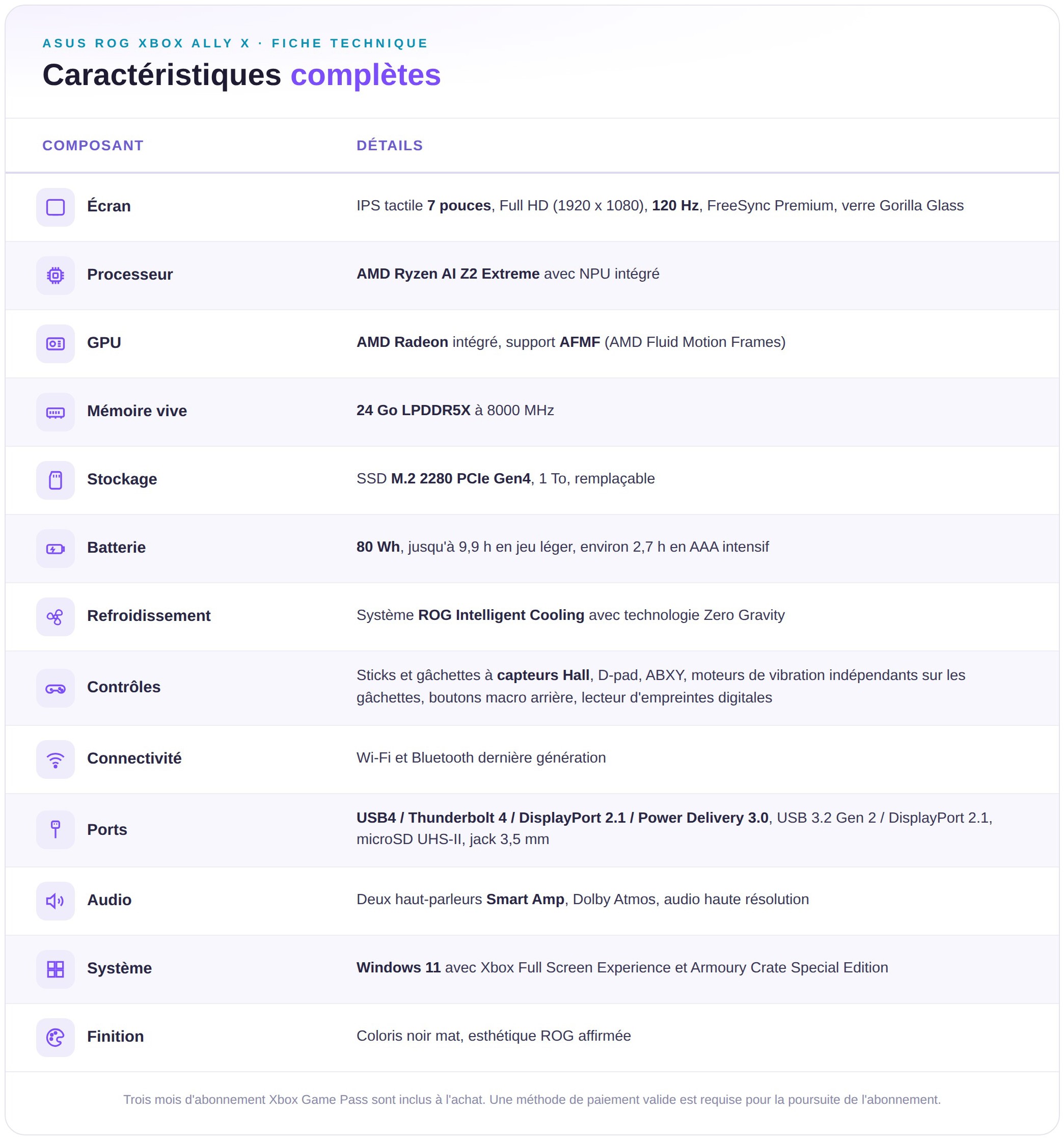This screenshot has width=1064, height=1140.
Task: Click the Mémoire vive RAM icon
Action: pyautogui.click(x=56, y=412)
